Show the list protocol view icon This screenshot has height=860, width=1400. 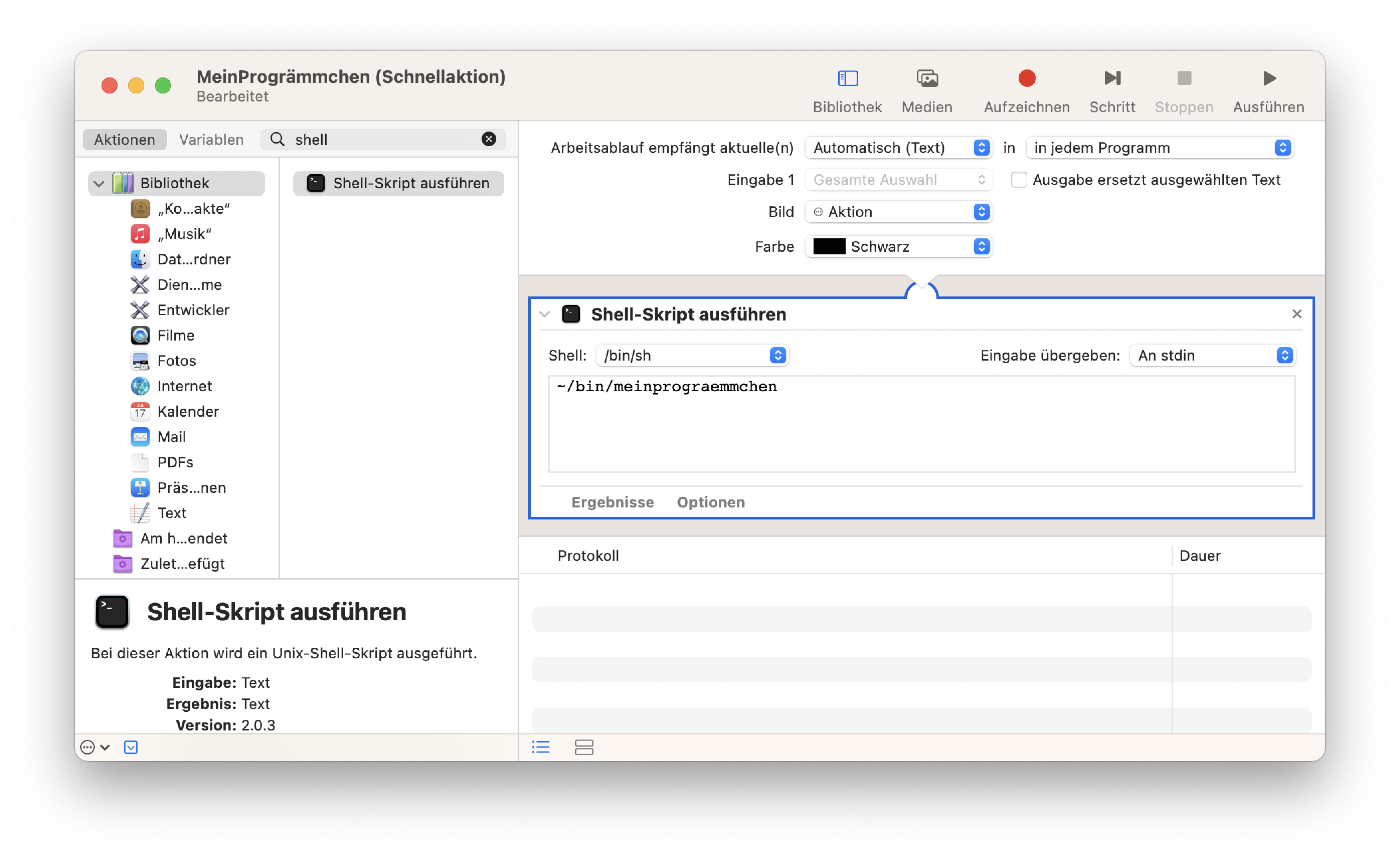pos(540,747)
